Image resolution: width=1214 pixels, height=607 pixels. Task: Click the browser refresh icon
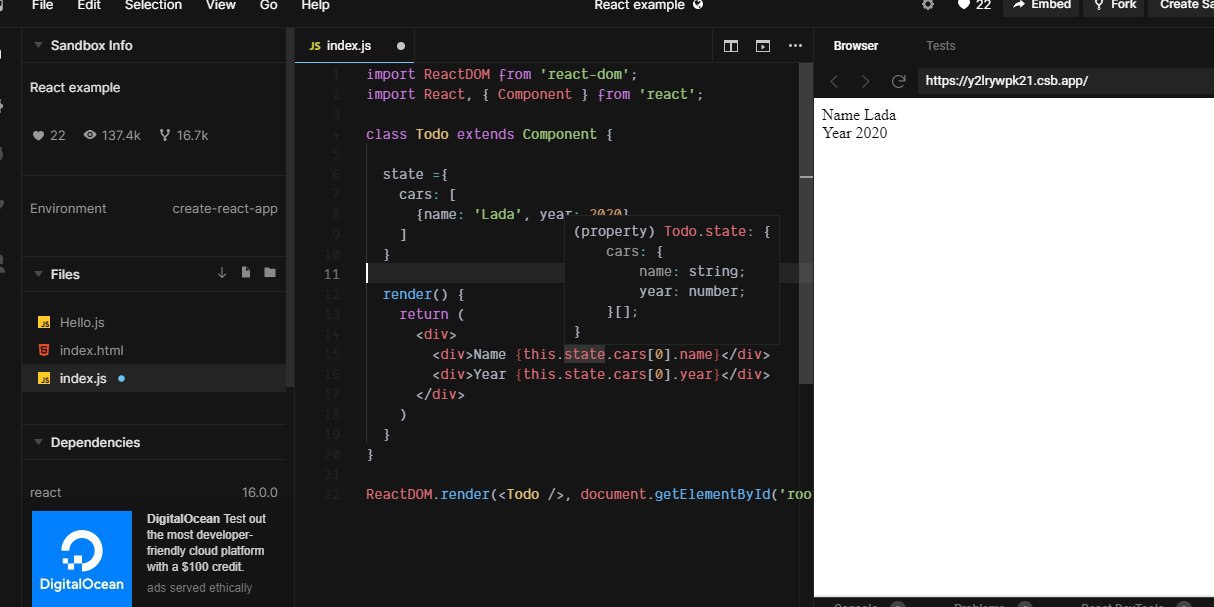tap(898, 81)
